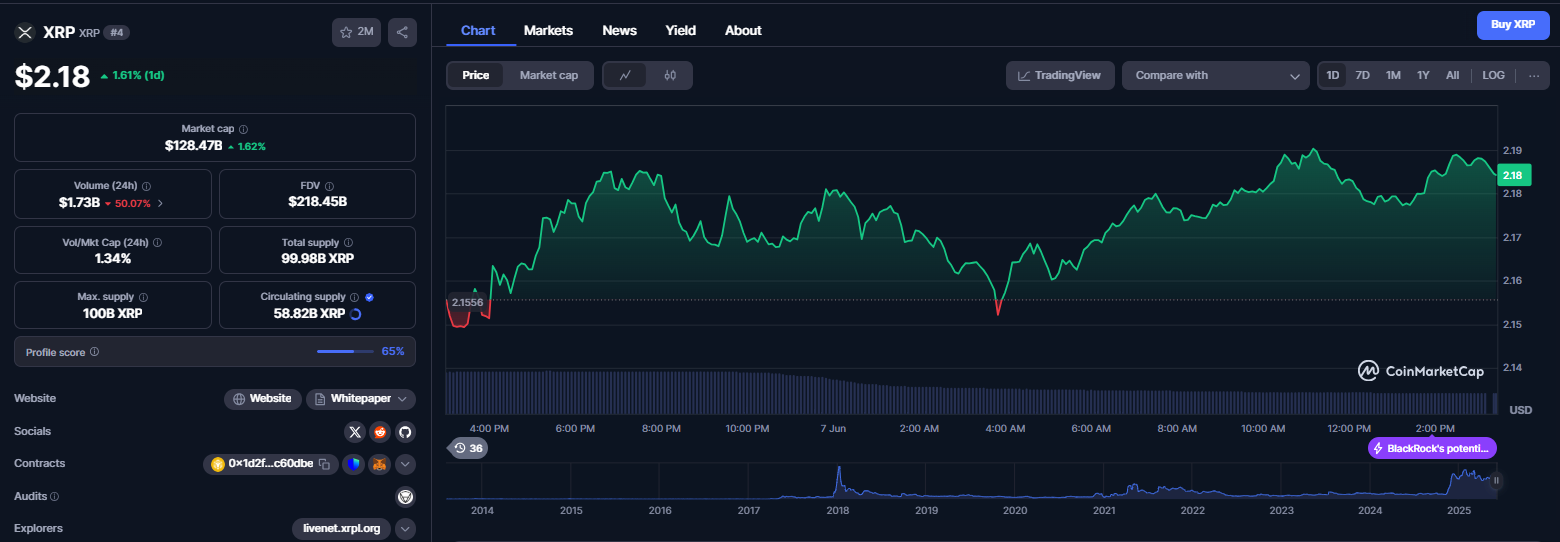Click the Volume (24h) arrow chevron

tap(160, 203)
